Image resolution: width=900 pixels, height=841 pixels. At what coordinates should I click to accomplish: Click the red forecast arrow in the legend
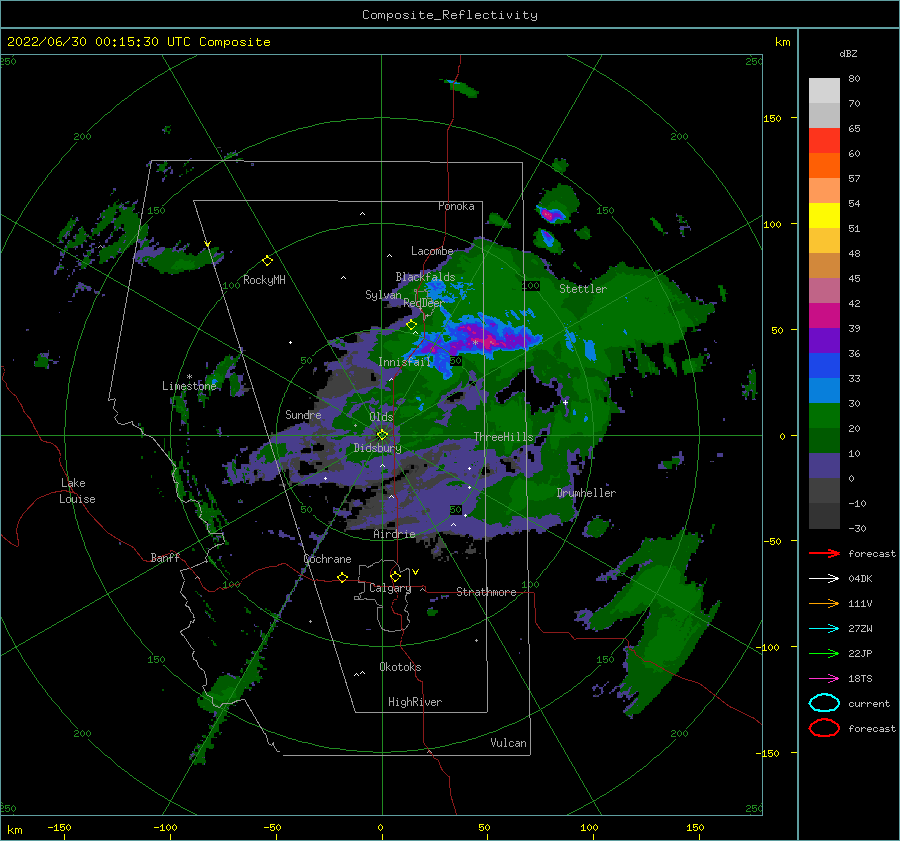click(x=824, y=553)
